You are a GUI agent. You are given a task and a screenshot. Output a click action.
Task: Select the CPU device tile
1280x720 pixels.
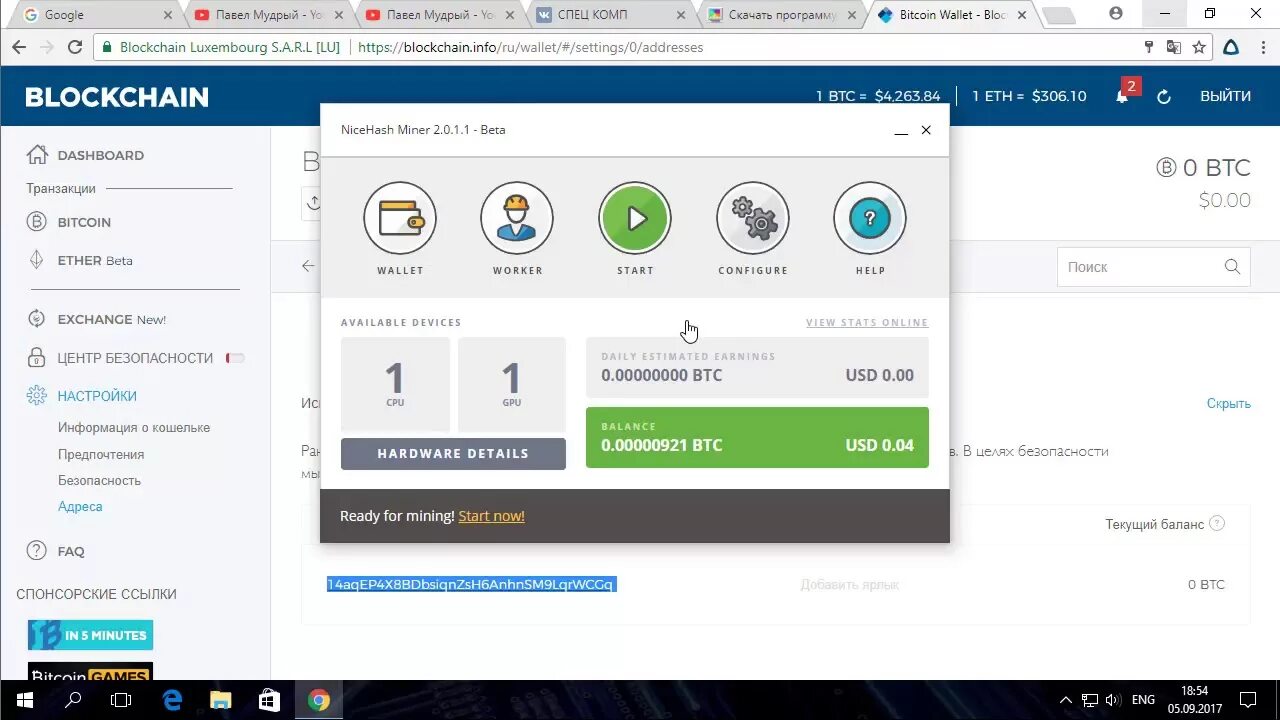click(x=395, y=384)
